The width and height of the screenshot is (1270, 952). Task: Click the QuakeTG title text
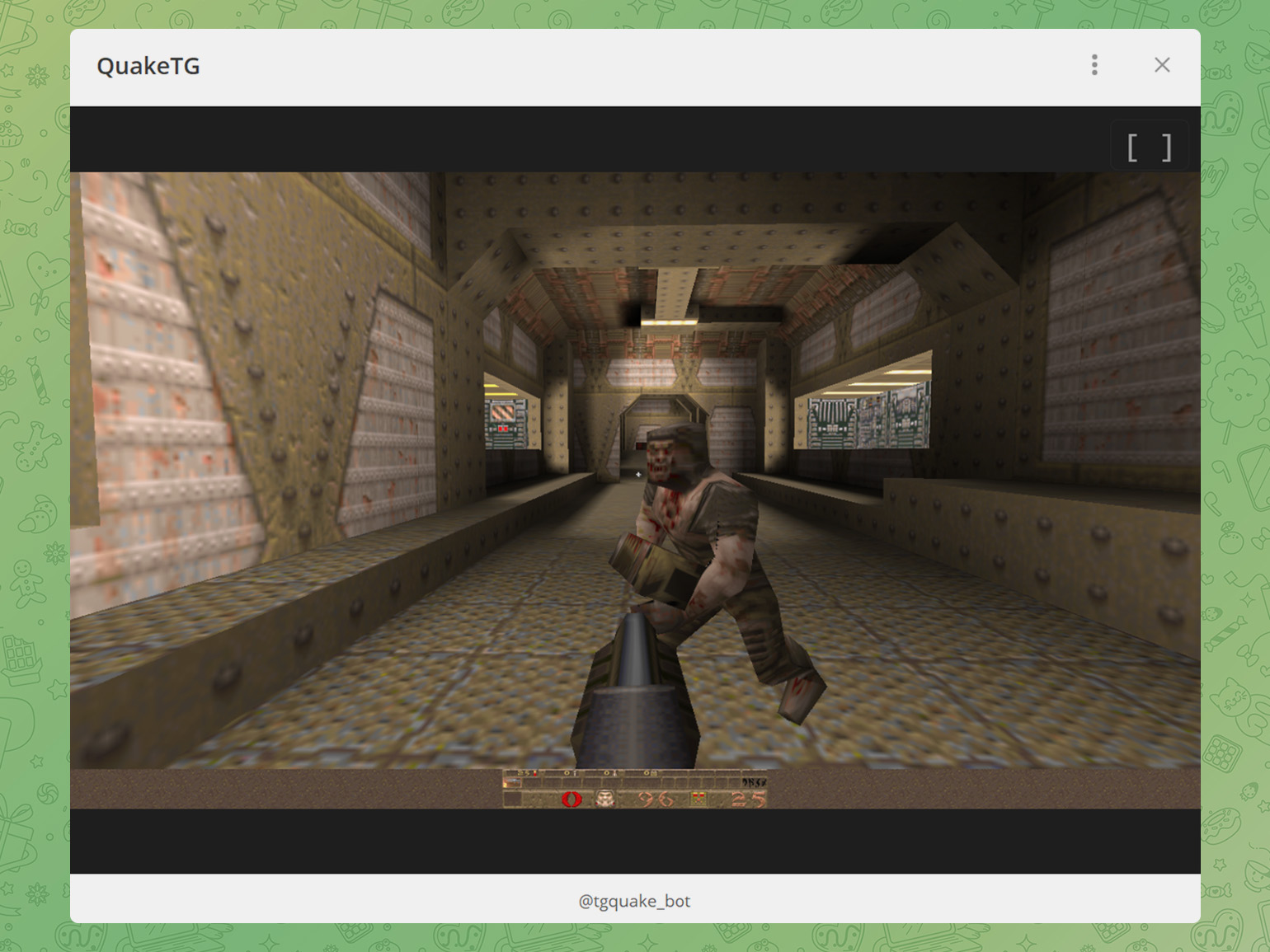[x=148, y=66]
